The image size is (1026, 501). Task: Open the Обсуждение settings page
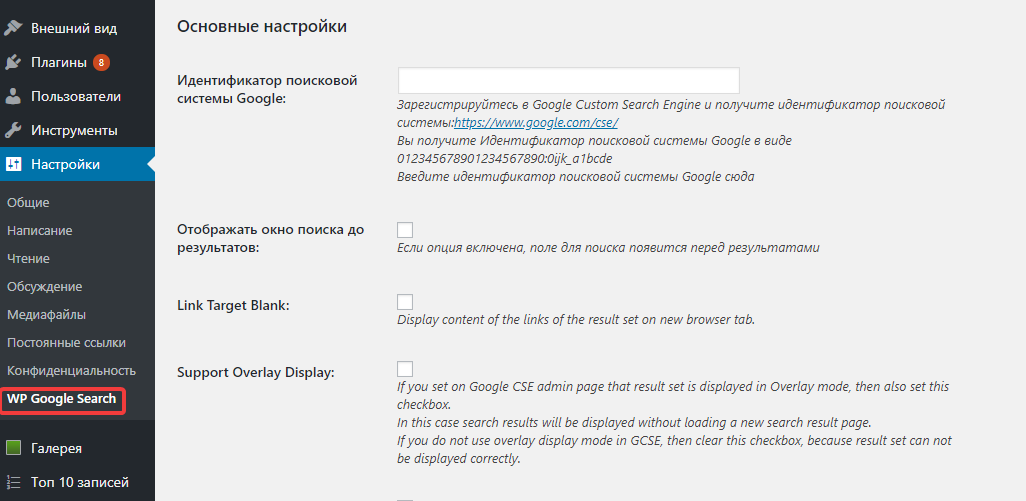44,286
